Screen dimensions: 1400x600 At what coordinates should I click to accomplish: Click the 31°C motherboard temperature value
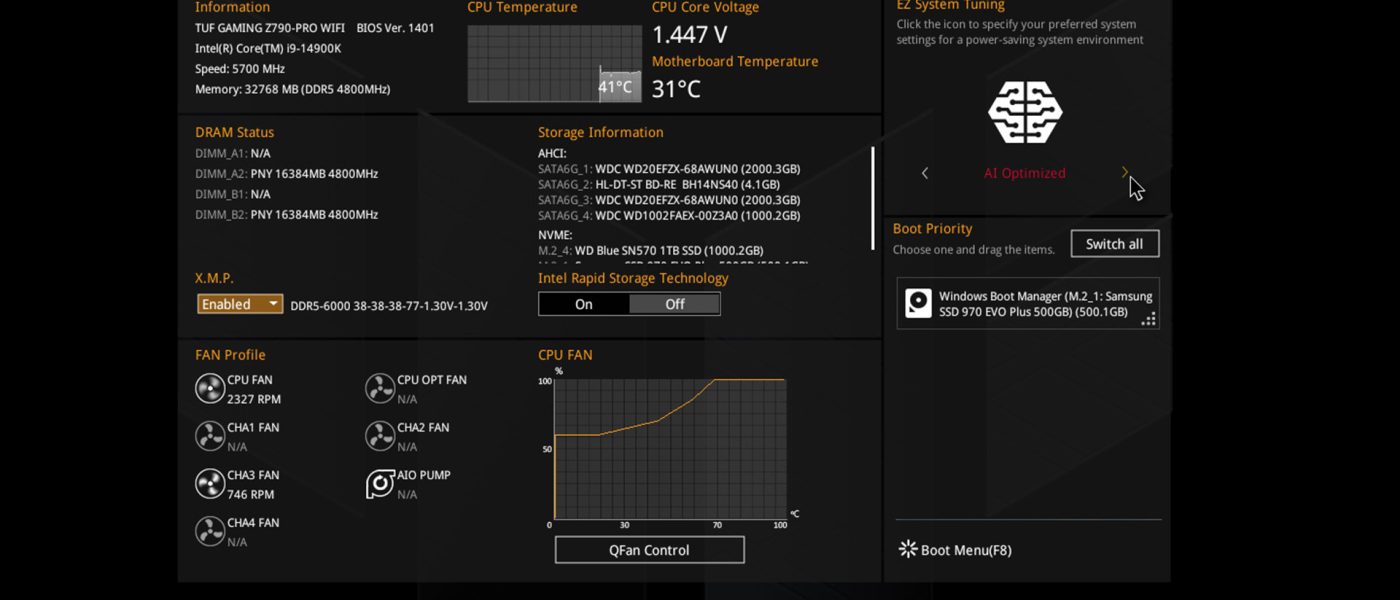pyautogui.click(x=676, y=89)
